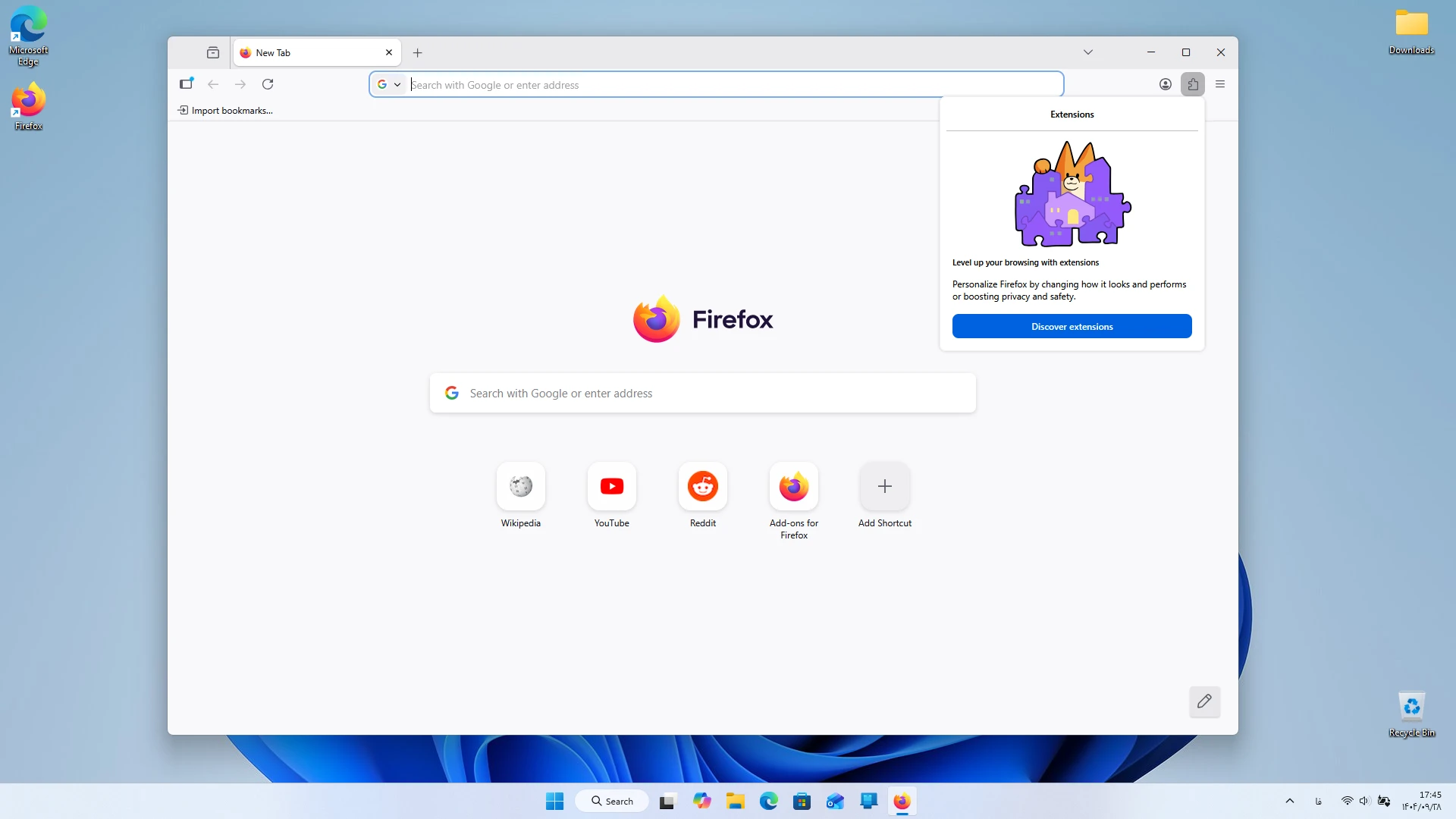Open File Explorer from the taskbar
The width and height of the screenshot is (1456, 819).
click(x=736, y=801)
